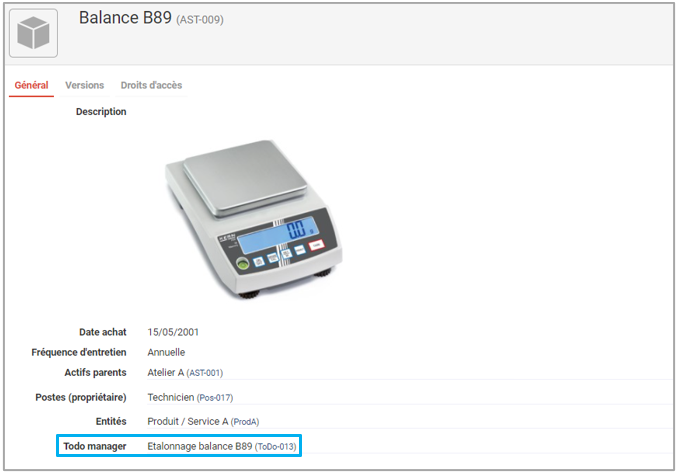Click the Description field label
The width and height of the screenshot is (676, 472).
[x=101, y=112]
